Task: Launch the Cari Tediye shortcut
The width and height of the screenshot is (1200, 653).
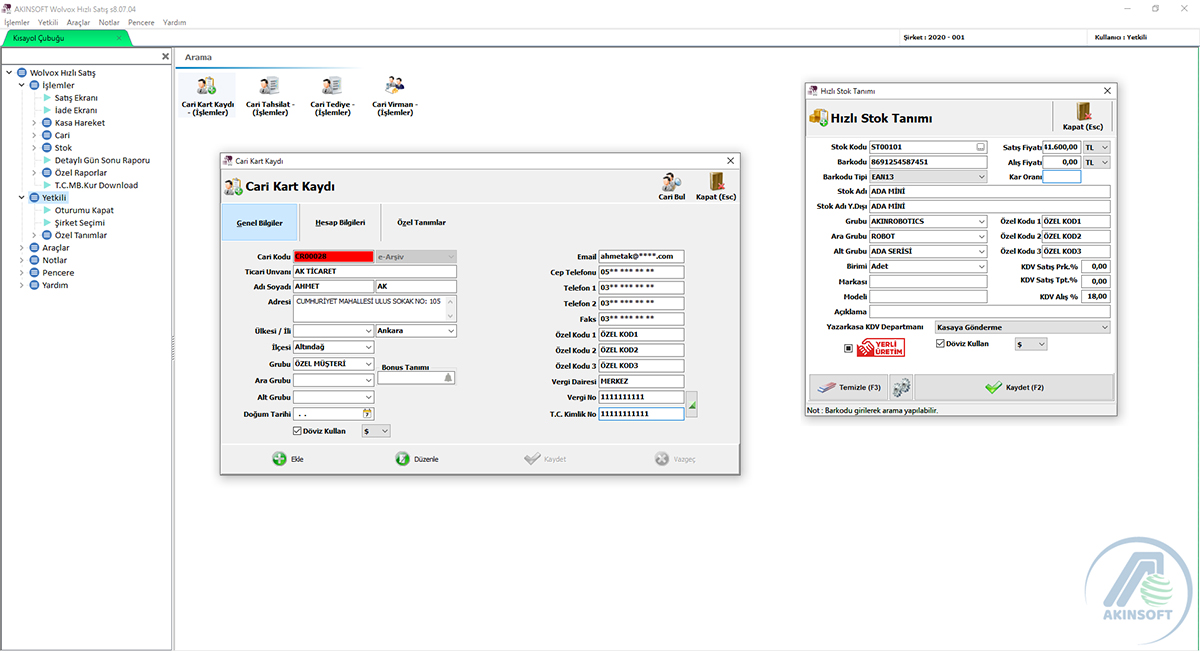Action: pos(332,88)
